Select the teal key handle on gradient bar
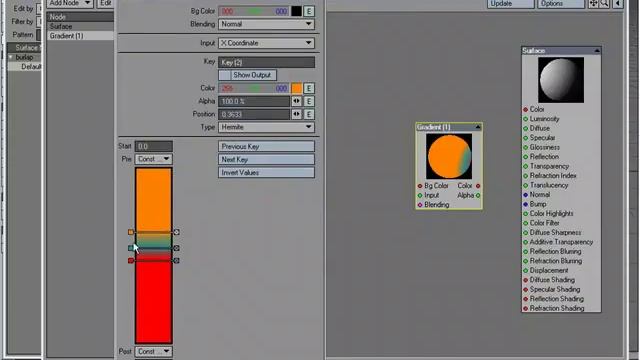This screenshot has height=360, width=640. click(x=131, y=248)
